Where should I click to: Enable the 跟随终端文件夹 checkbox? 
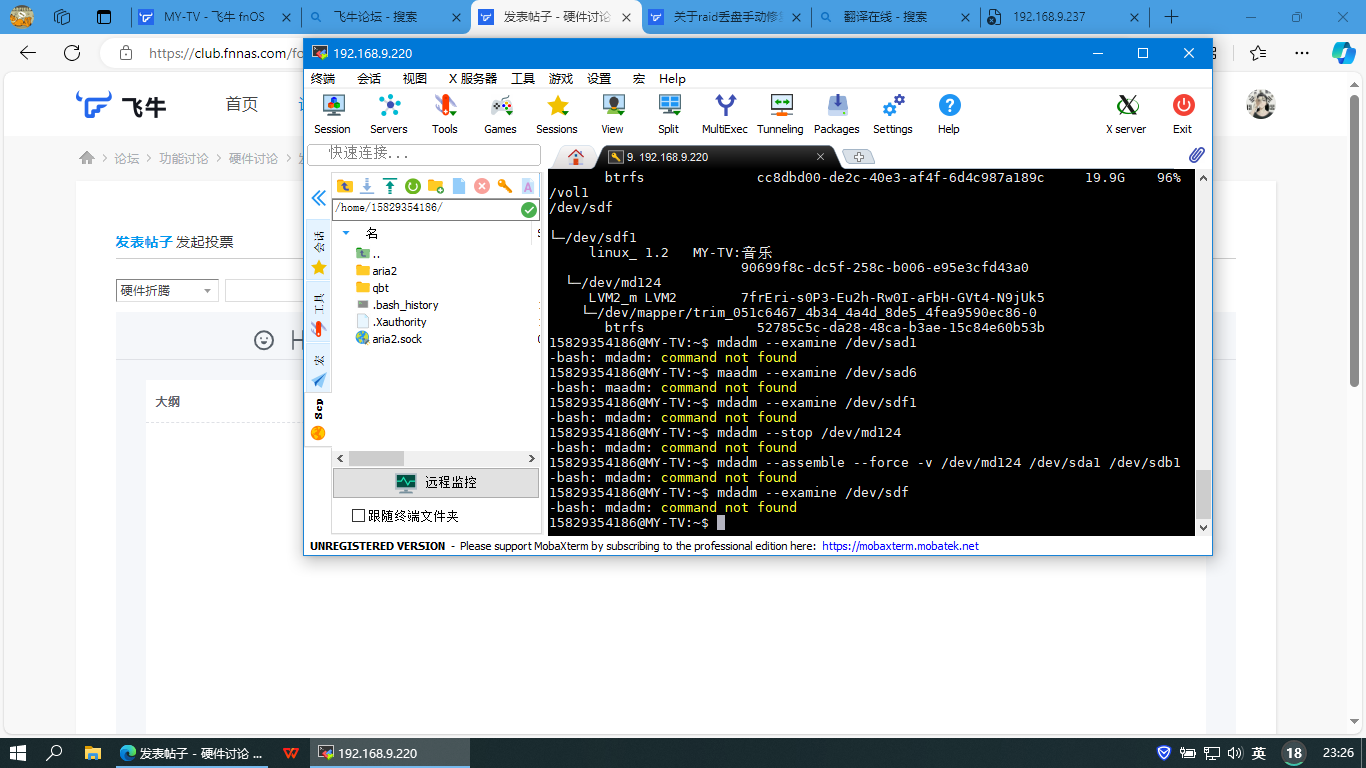point(359,516)
